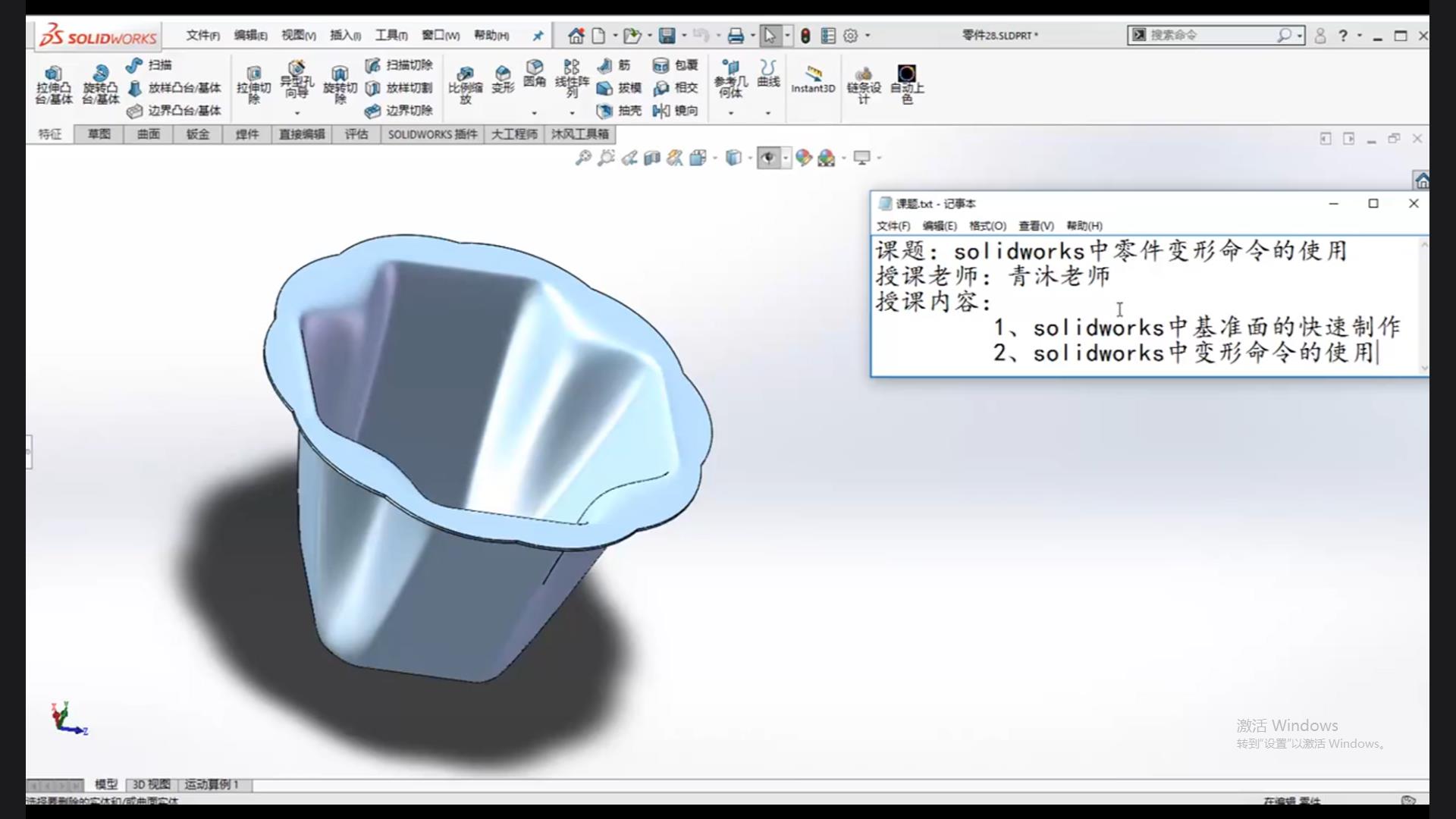Toggle the Select arrow tool

770,36
